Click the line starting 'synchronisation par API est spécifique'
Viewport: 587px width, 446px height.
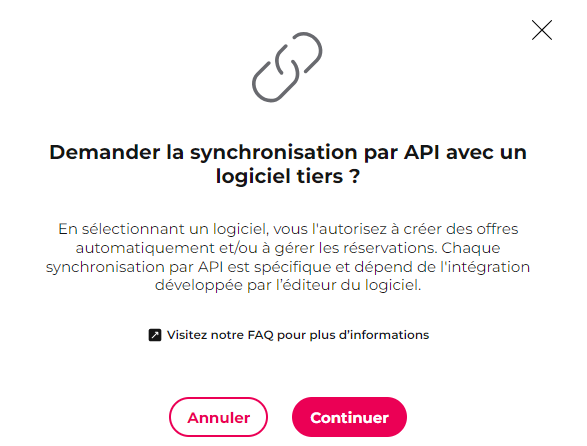point(288,267)
